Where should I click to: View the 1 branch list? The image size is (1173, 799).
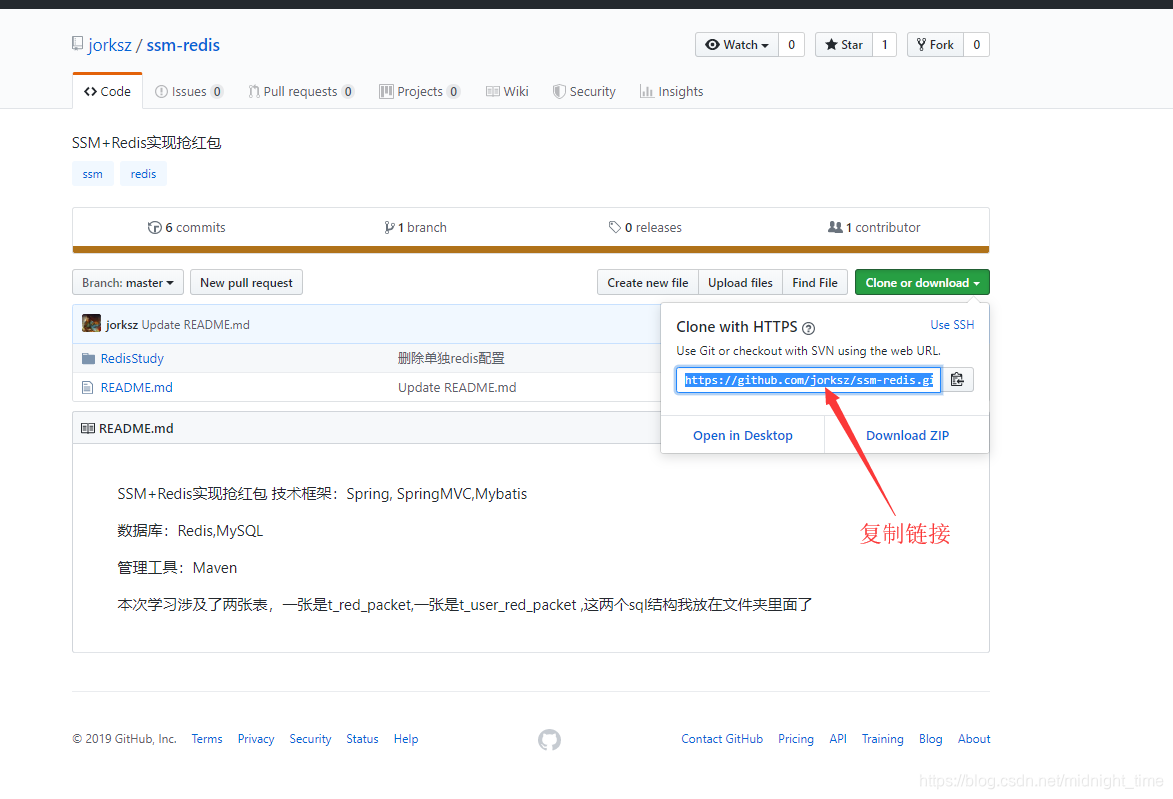tap(415, 227)
